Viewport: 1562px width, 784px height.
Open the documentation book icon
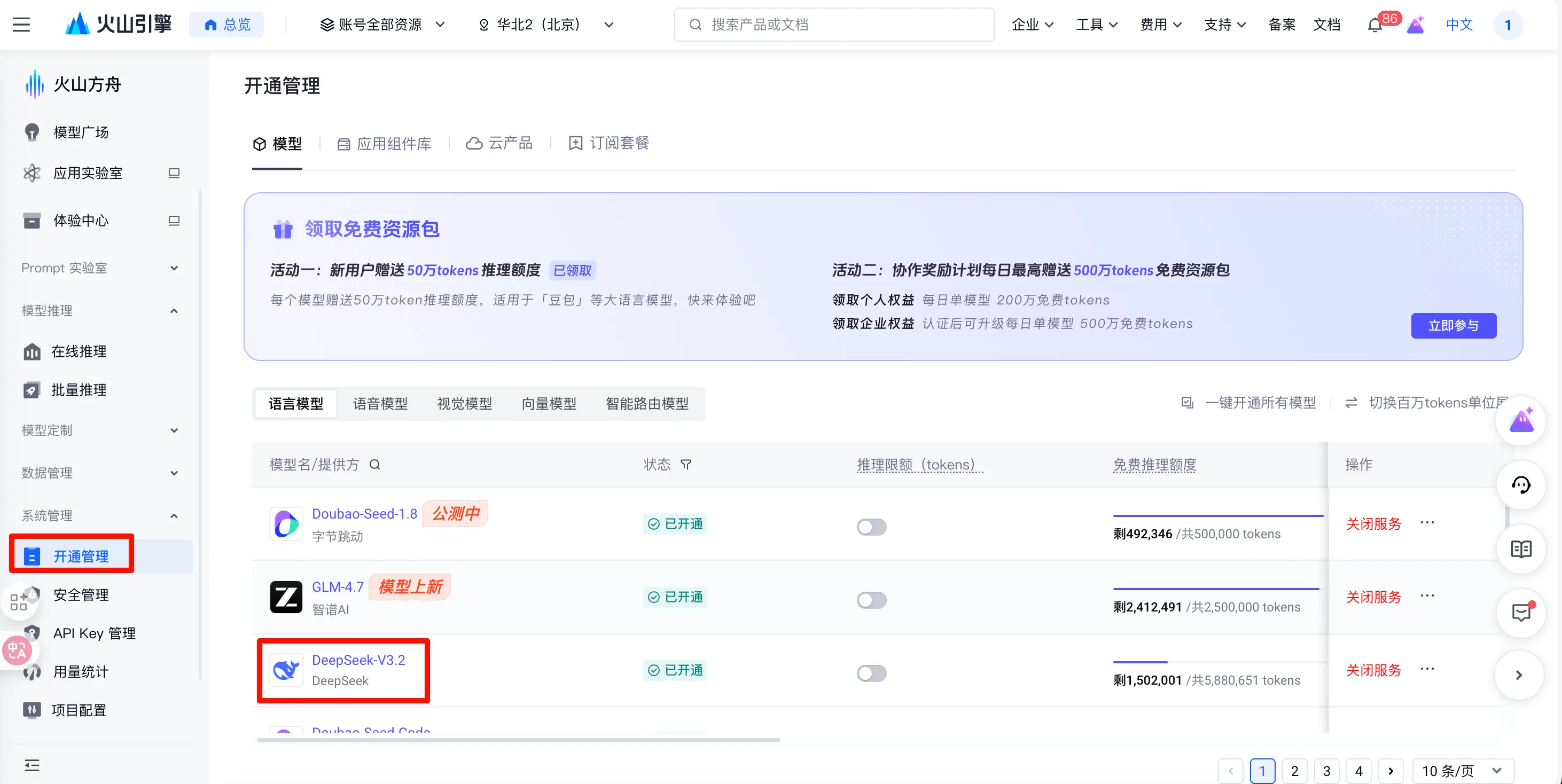1521,550
